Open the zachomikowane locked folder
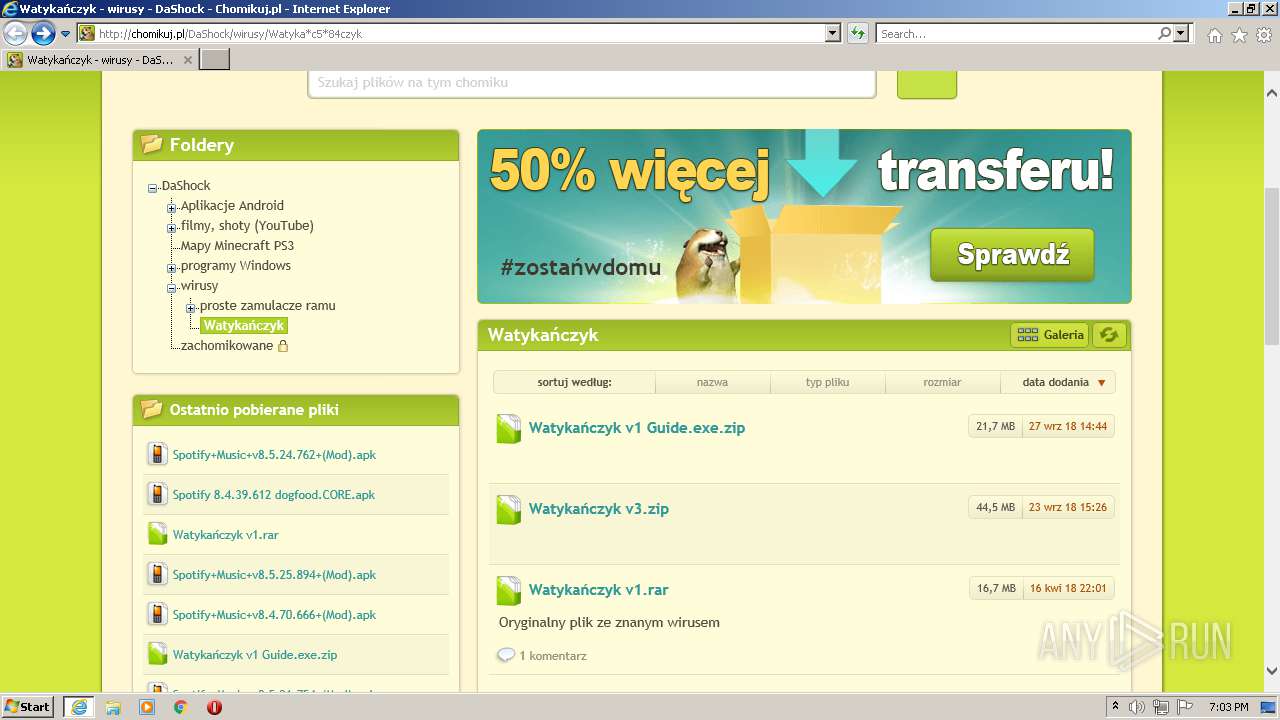Screen dimensions: 1280x720 (227, 345)
